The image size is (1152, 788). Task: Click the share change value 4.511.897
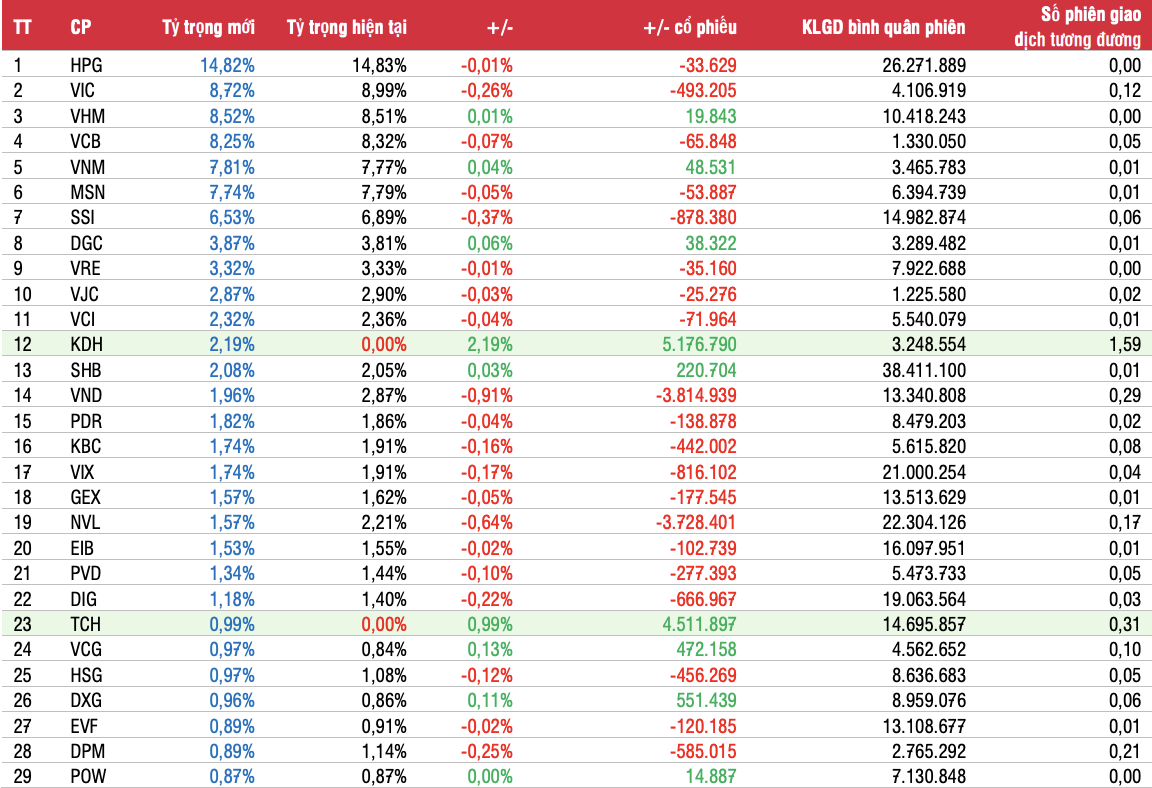[x=699, y=624]
